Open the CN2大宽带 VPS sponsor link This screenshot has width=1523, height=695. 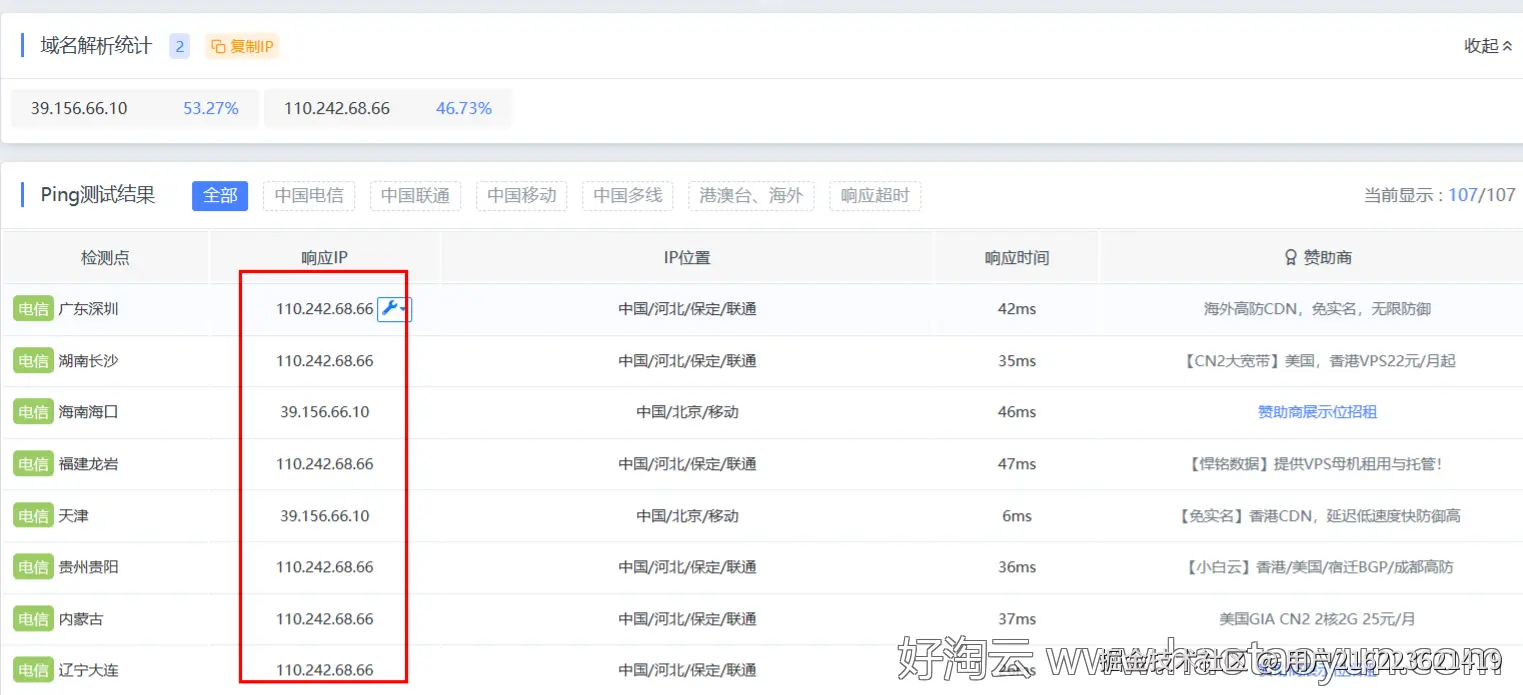point(1317,360)
